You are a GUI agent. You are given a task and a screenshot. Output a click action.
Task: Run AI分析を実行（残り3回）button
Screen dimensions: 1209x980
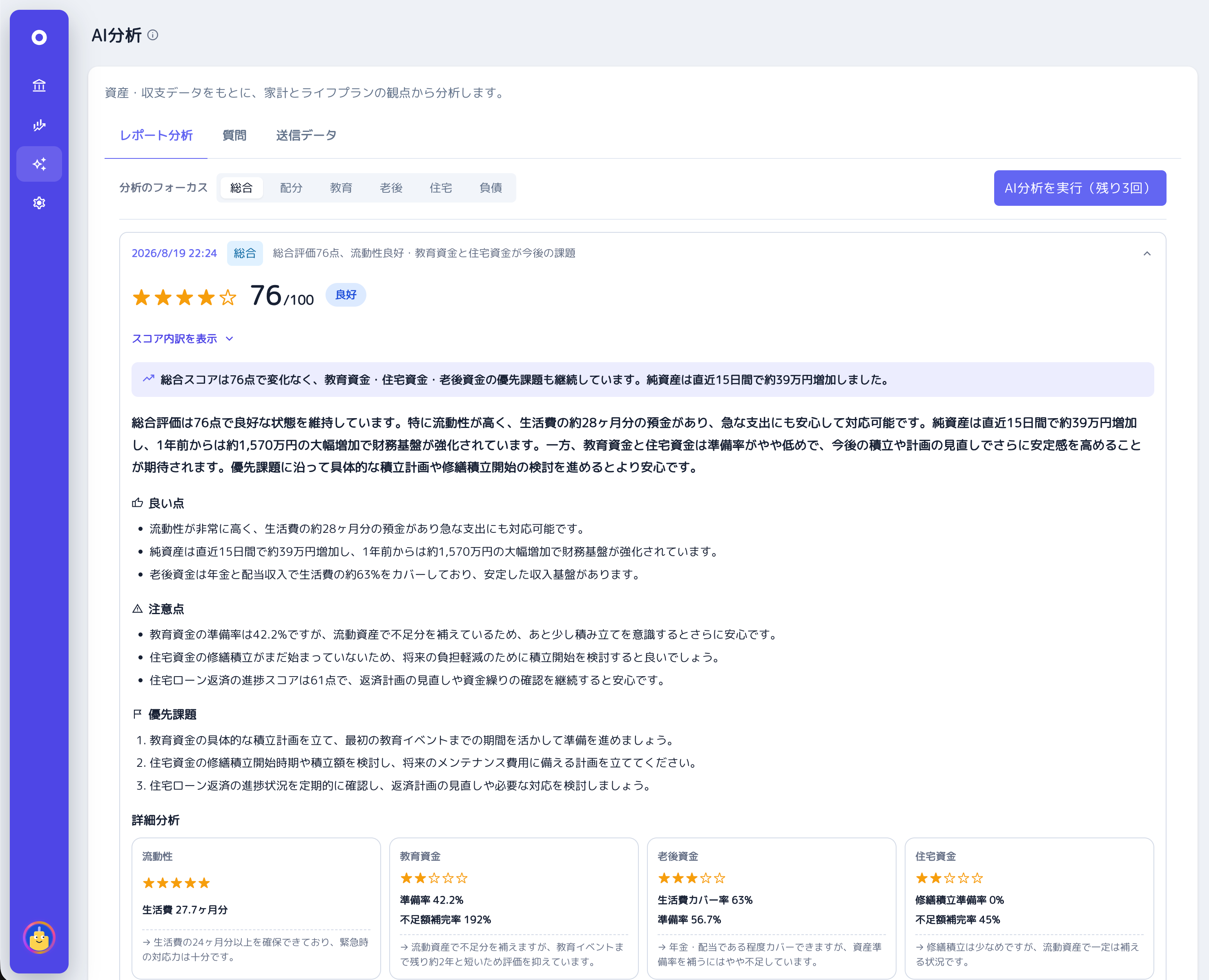(1080, 188)
